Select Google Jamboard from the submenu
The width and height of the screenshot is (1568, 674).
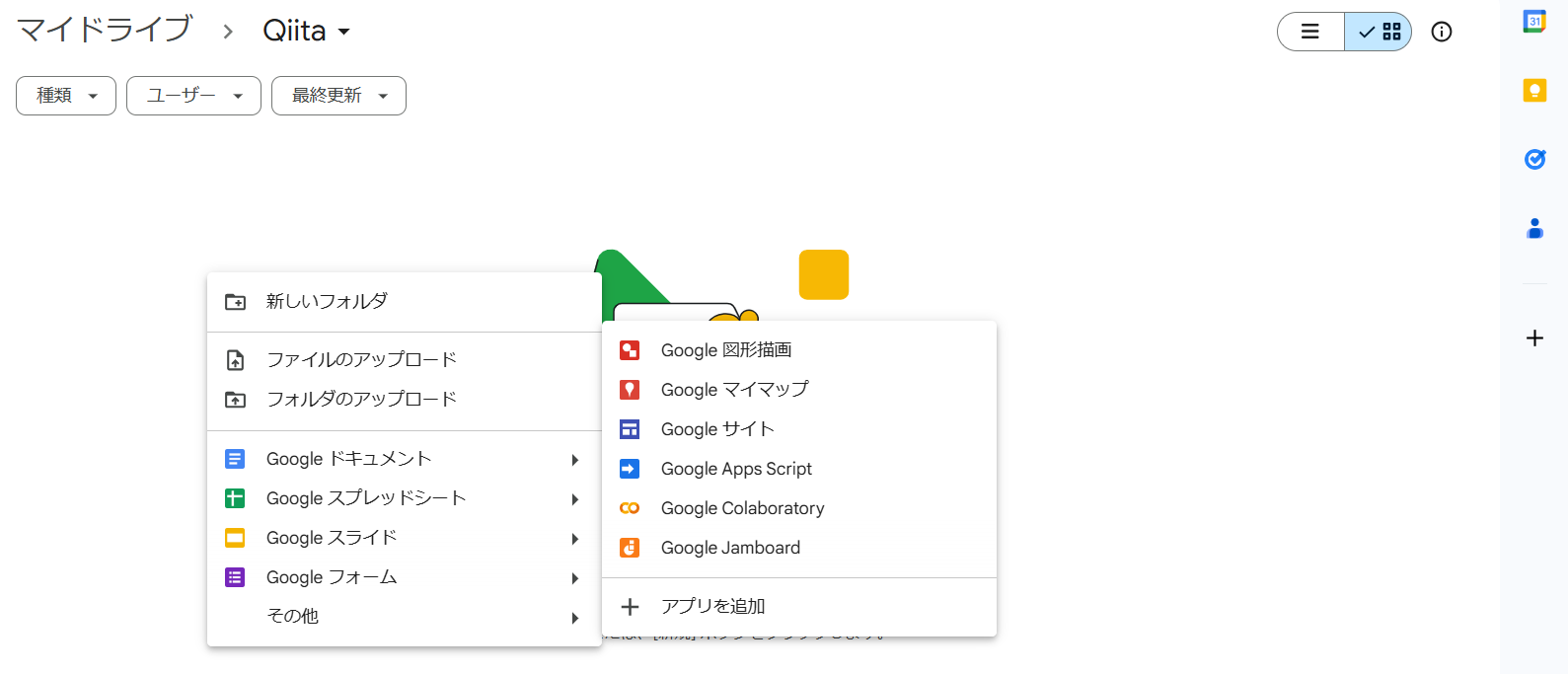(799, 548)
